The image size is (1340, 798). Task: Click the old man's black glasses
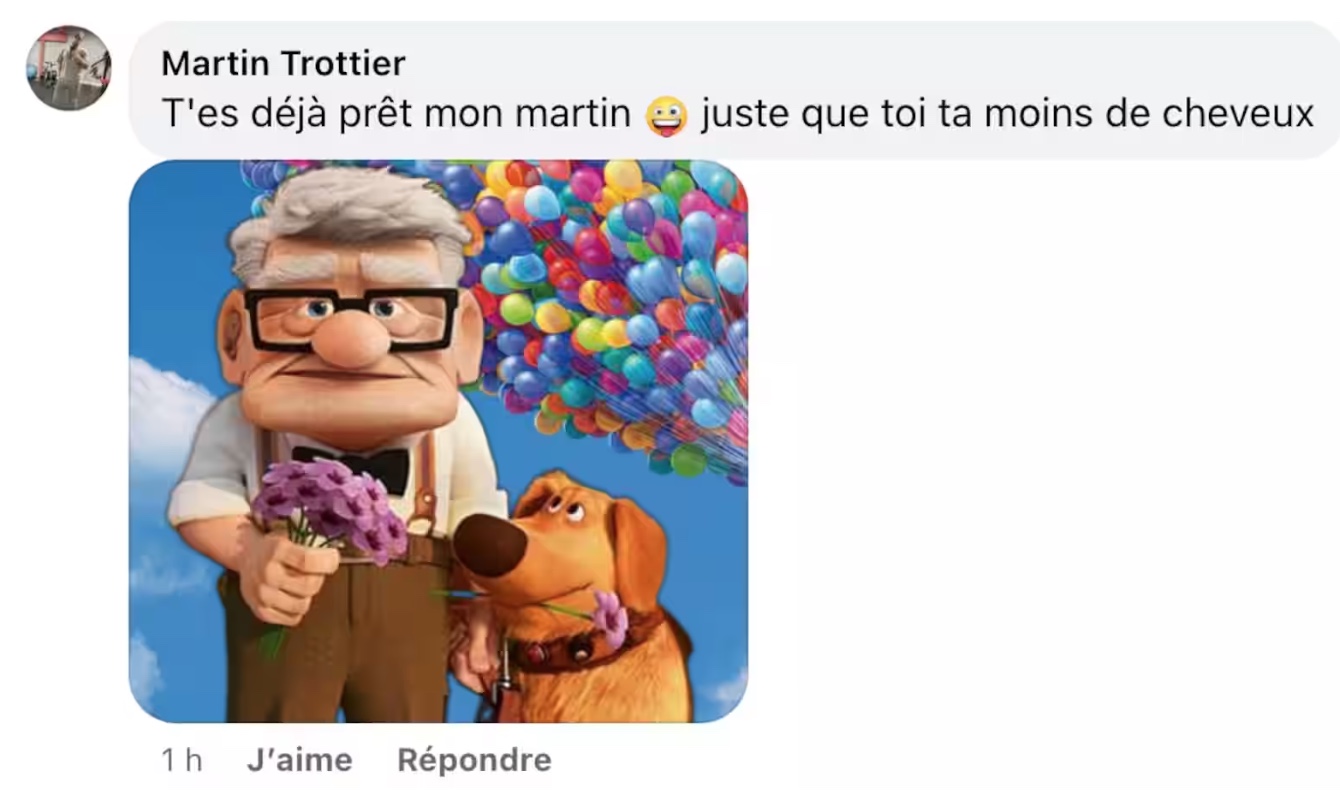(351, 318)
